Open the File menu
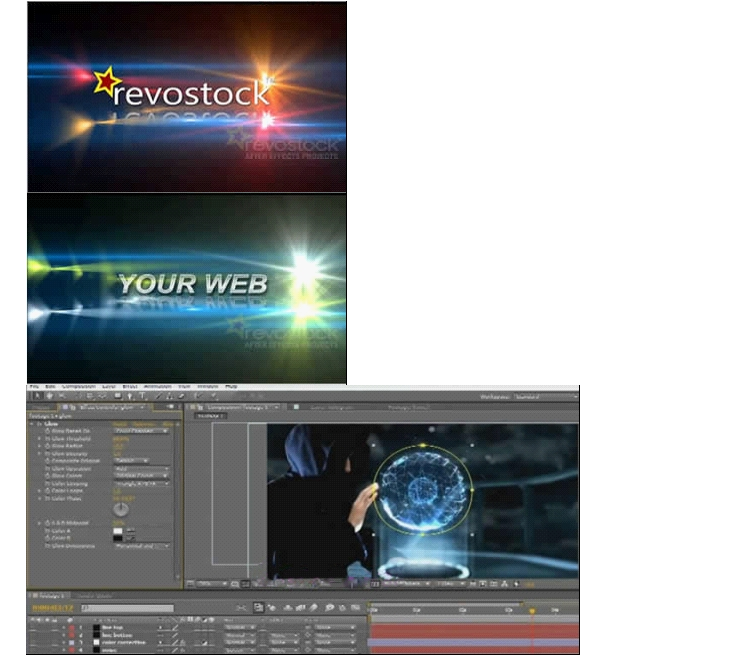The width and height of the screenshot is (748, 658). click(34, 387)
